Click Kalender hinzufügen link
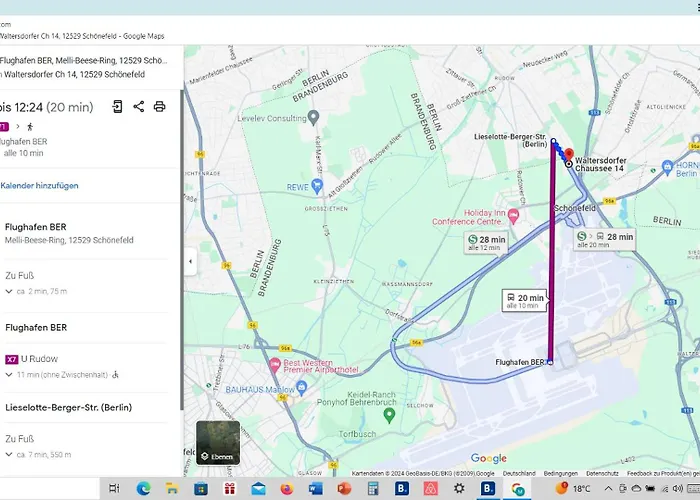This screenshot has height=500, width=700. (40, 186)
